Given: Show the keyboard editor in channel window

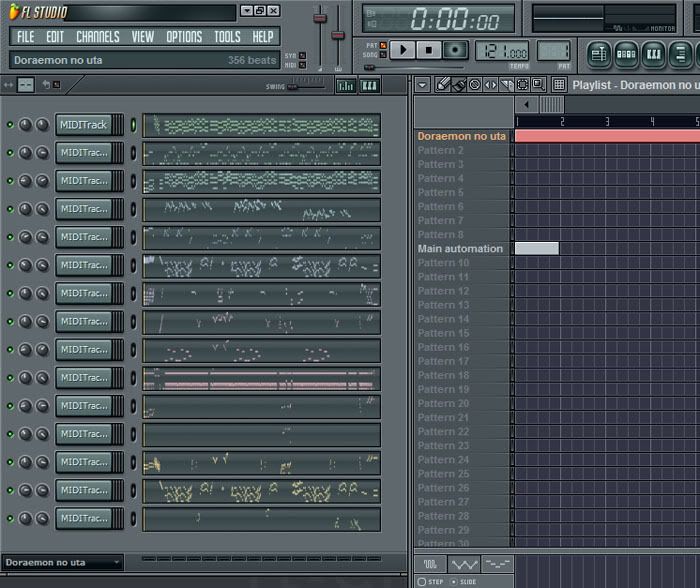Looking at the screenshot, I should pos(369,85).
